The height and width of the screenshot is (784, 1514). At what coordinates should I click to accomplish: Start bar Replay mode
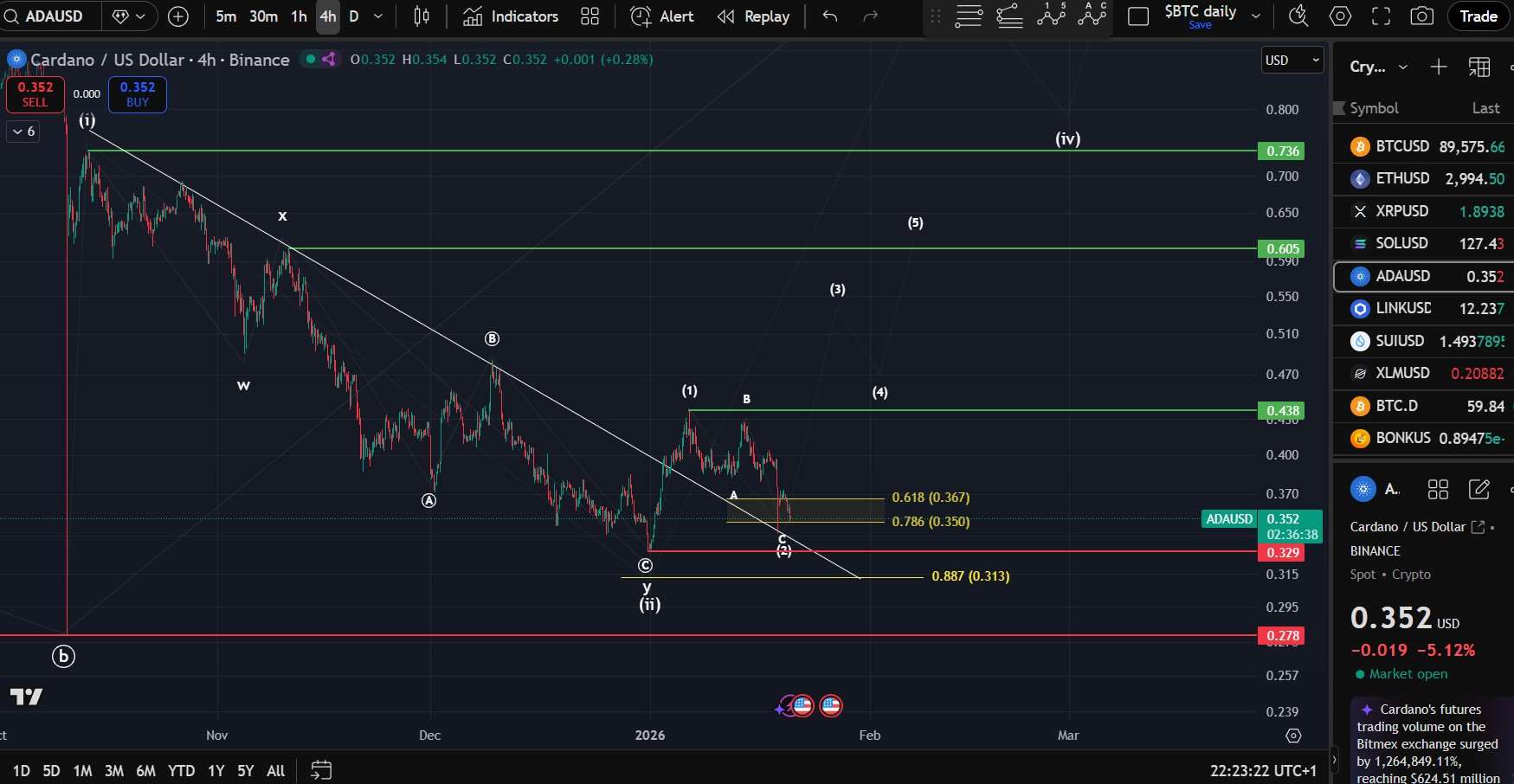[x=752, y=16]
